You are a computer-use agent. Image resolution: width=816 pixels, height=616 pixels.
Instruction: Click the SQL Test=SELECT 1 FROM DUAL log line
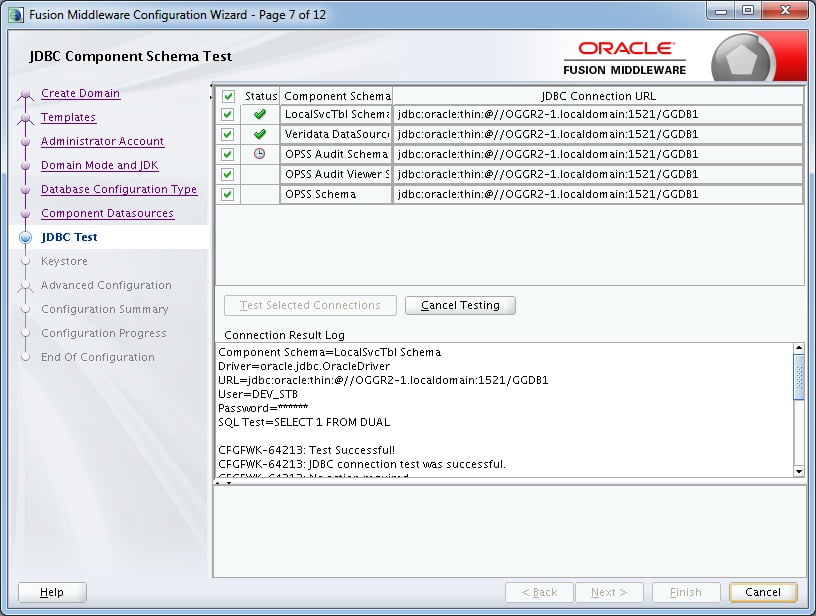(x=304, y=422)
